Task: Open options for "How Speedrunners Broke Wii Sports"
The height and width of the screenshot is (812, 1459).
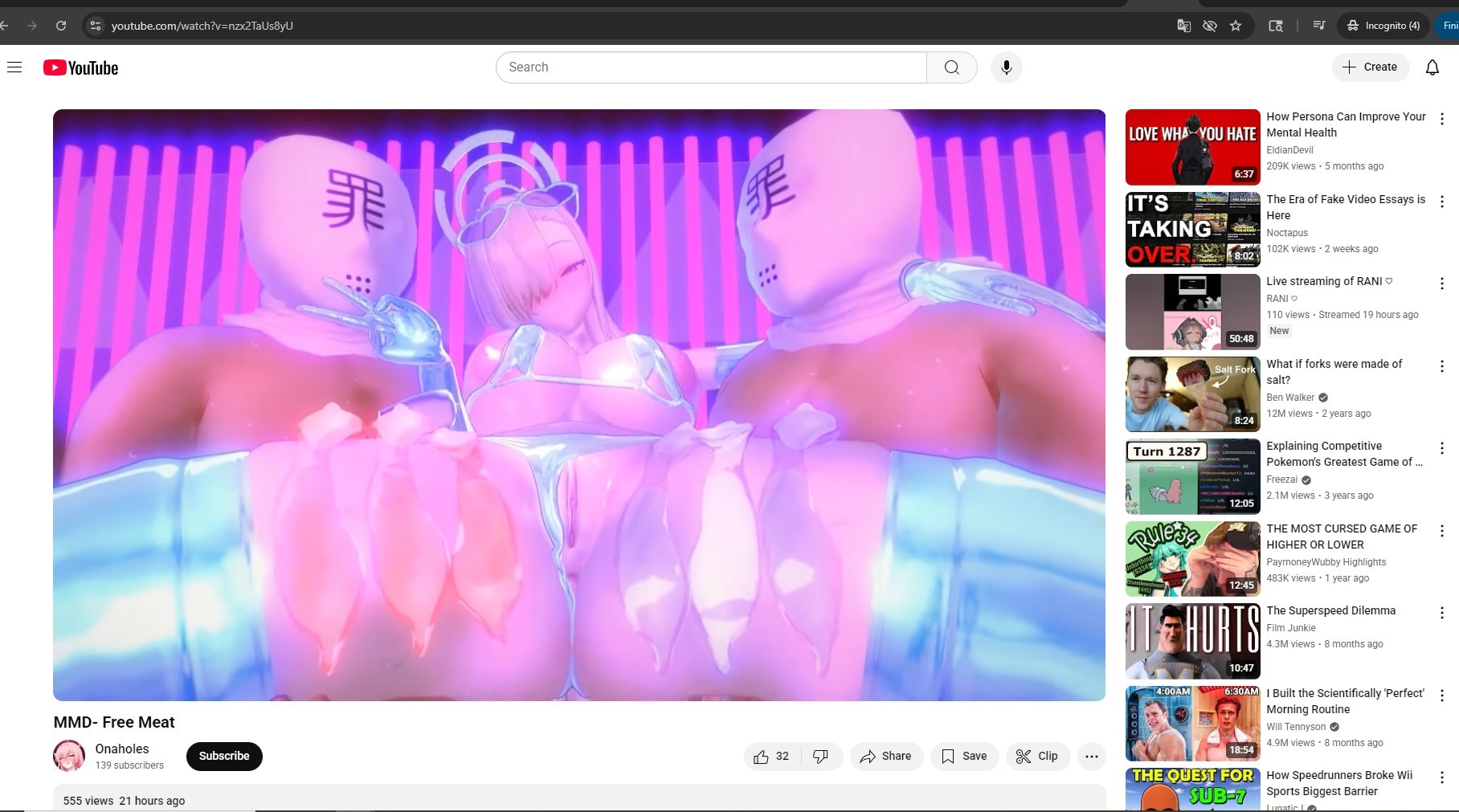Action: tap(1442, 777)
